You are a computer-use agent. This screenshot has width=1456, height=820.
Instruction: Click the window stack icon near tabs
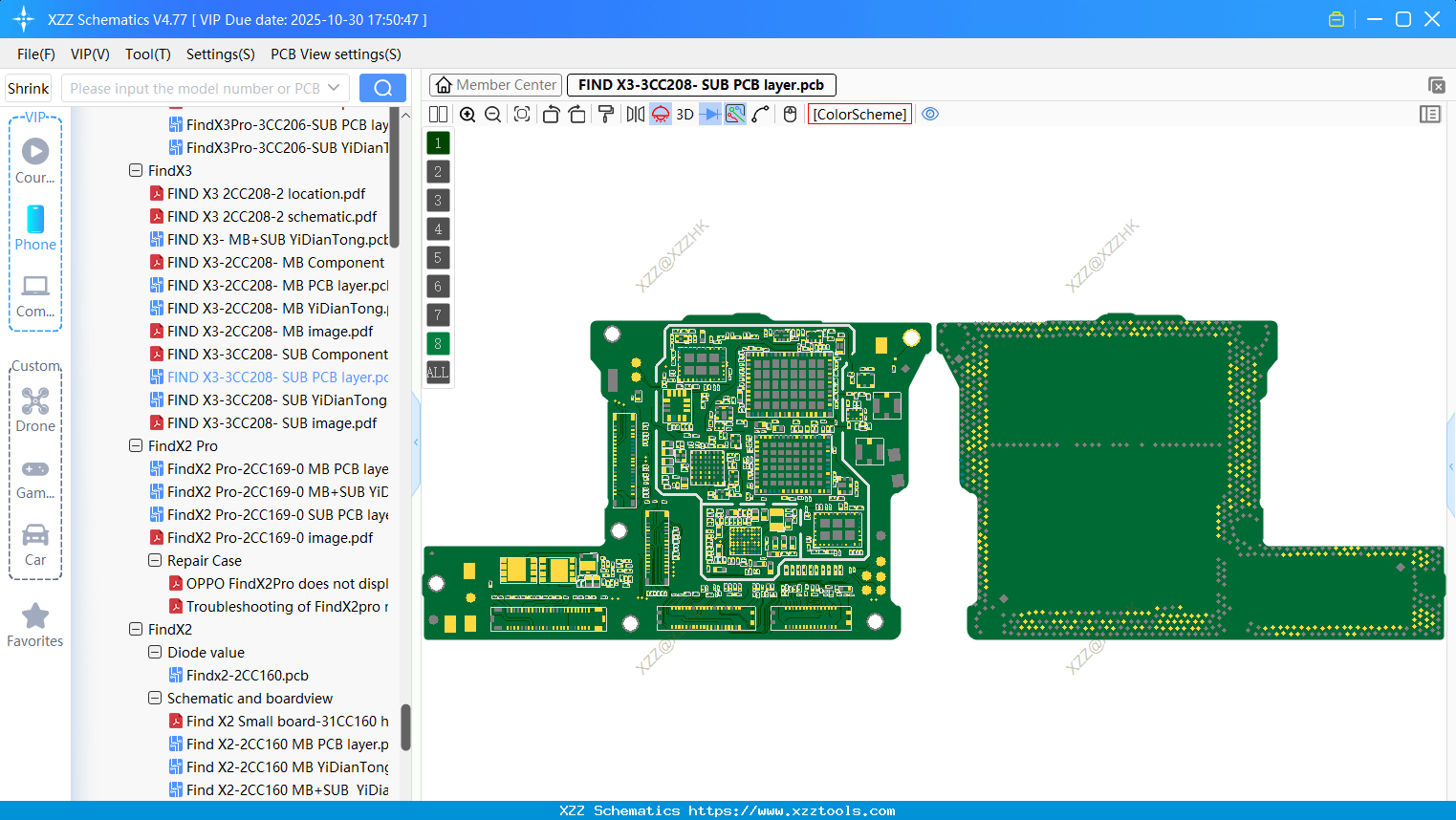[x=1436, y=85]
